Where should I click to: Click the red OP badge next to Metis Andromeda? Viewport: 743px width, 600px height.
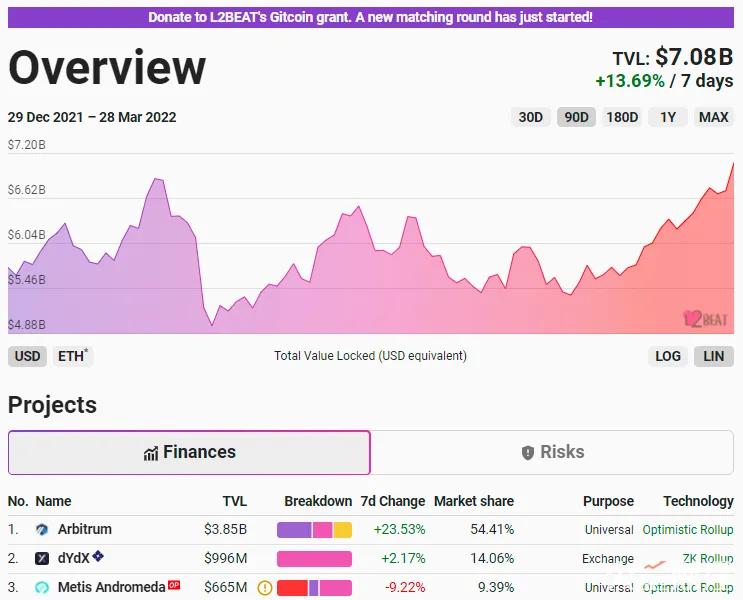(174, 585)
